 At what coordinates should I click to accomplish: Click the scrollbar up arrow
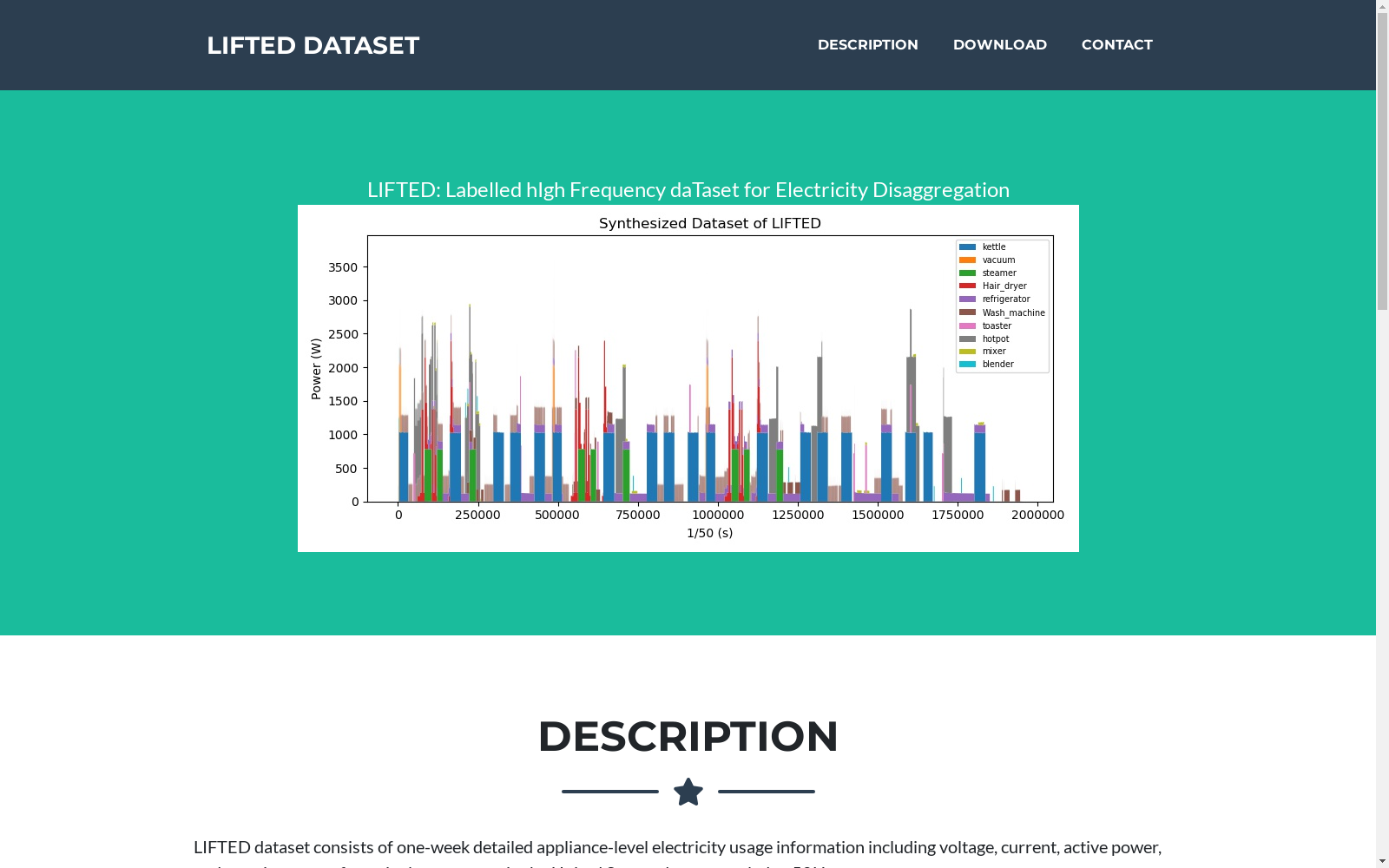[1382, 6]
